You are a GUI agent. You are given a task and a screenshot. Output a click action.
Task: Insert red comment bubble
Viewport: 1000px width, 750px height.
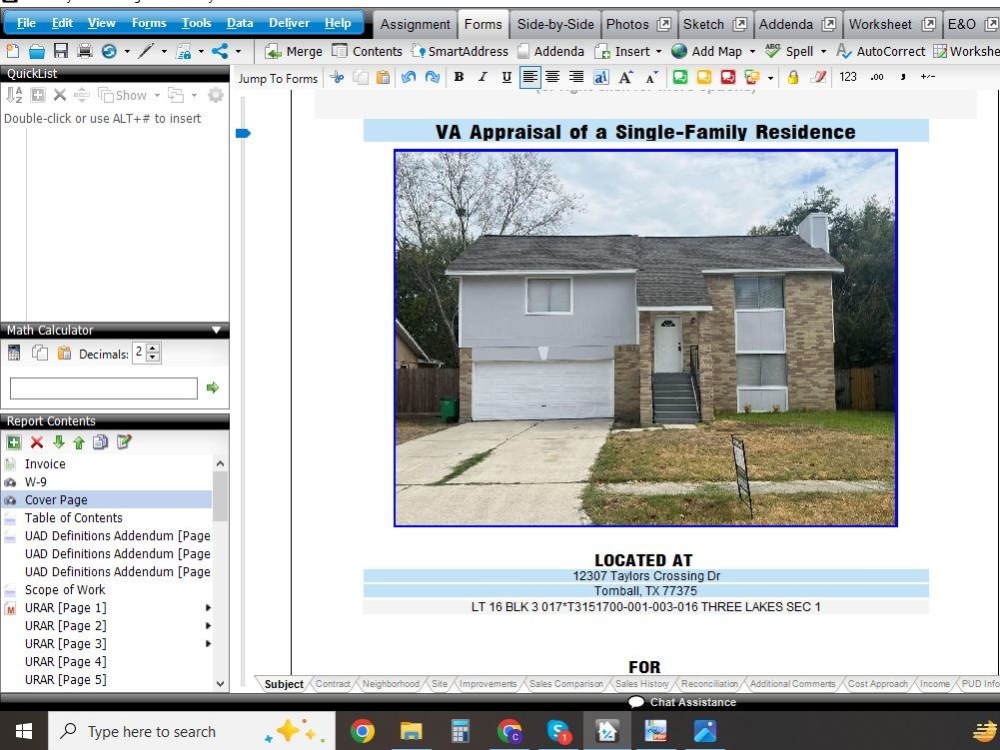[x=728, y=78]
